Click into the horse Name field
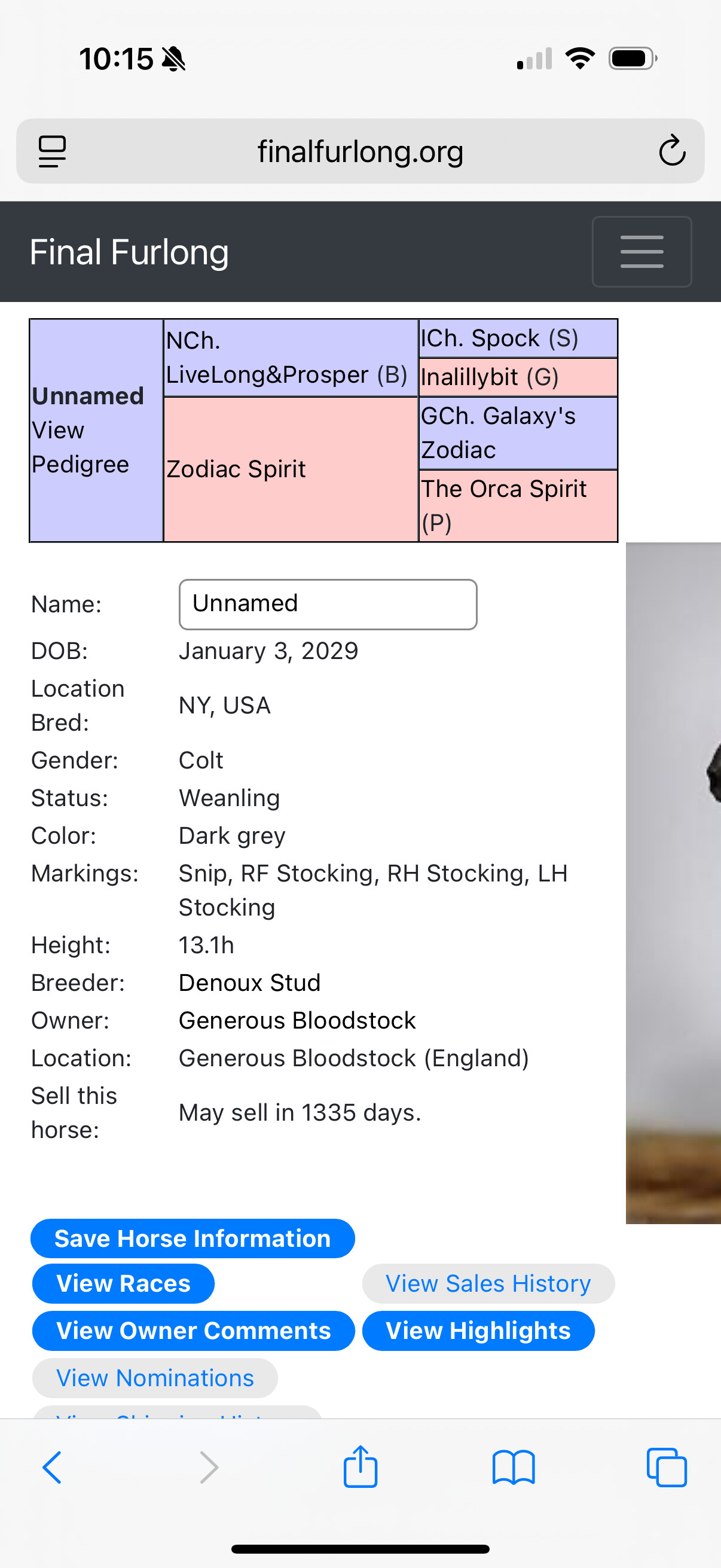 328,604
